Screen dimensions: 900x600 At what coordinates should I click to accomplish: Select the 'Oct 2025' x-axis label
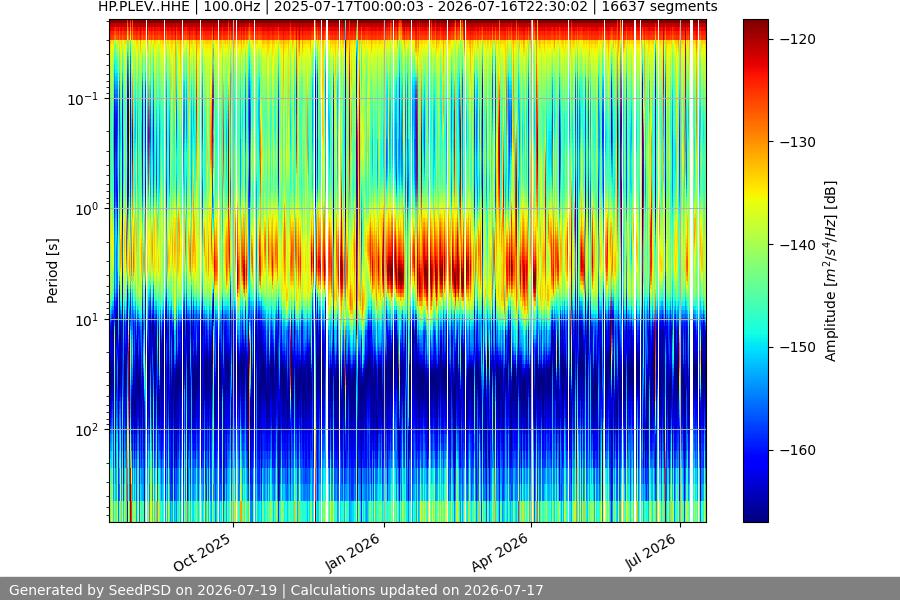coord(202,552)
